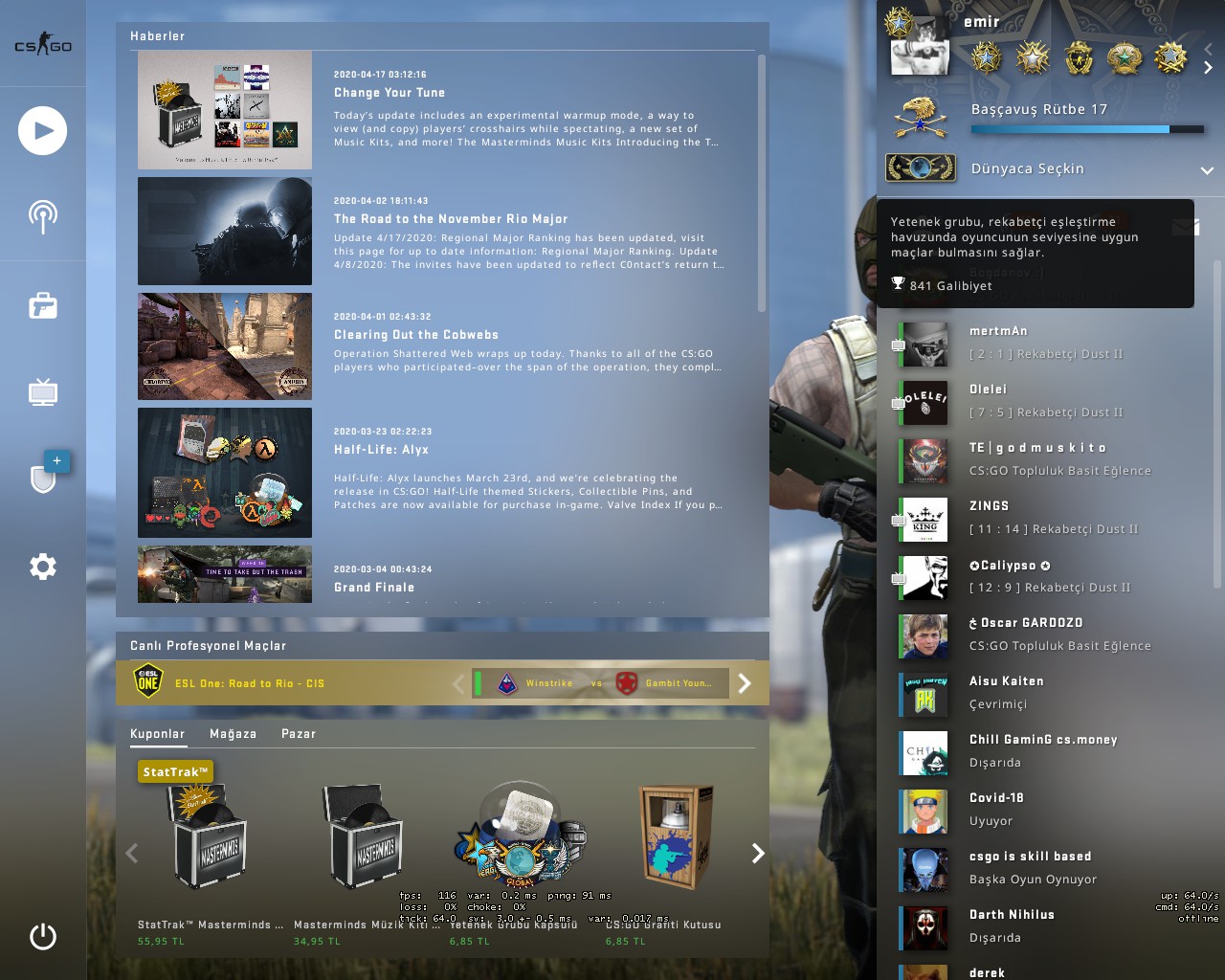Click the golden eagle rank emblem

(921, 117)
